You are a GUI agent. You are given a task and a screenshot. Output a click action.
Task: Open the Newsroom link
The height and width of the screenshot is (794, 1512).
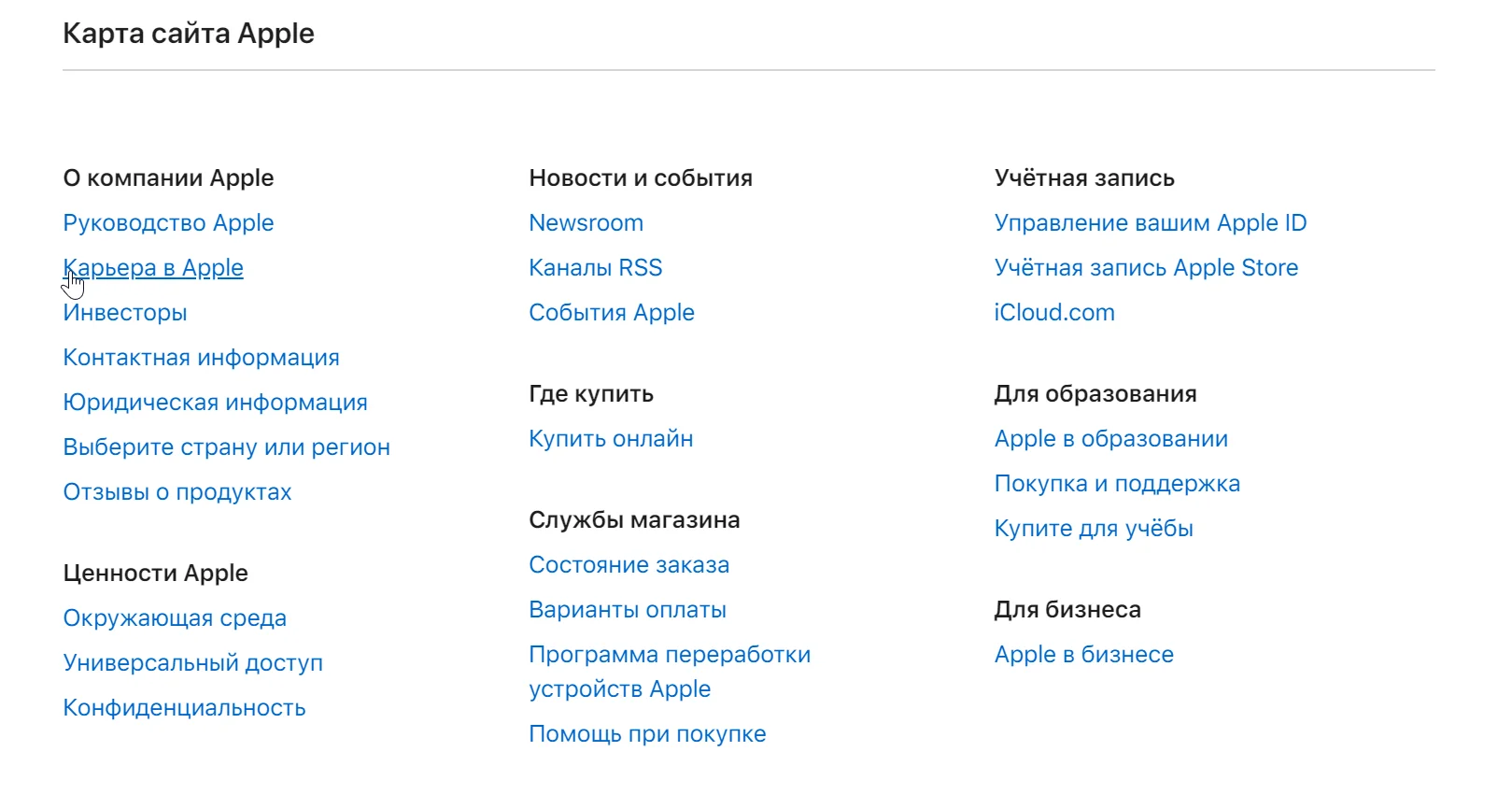[586, 223]
